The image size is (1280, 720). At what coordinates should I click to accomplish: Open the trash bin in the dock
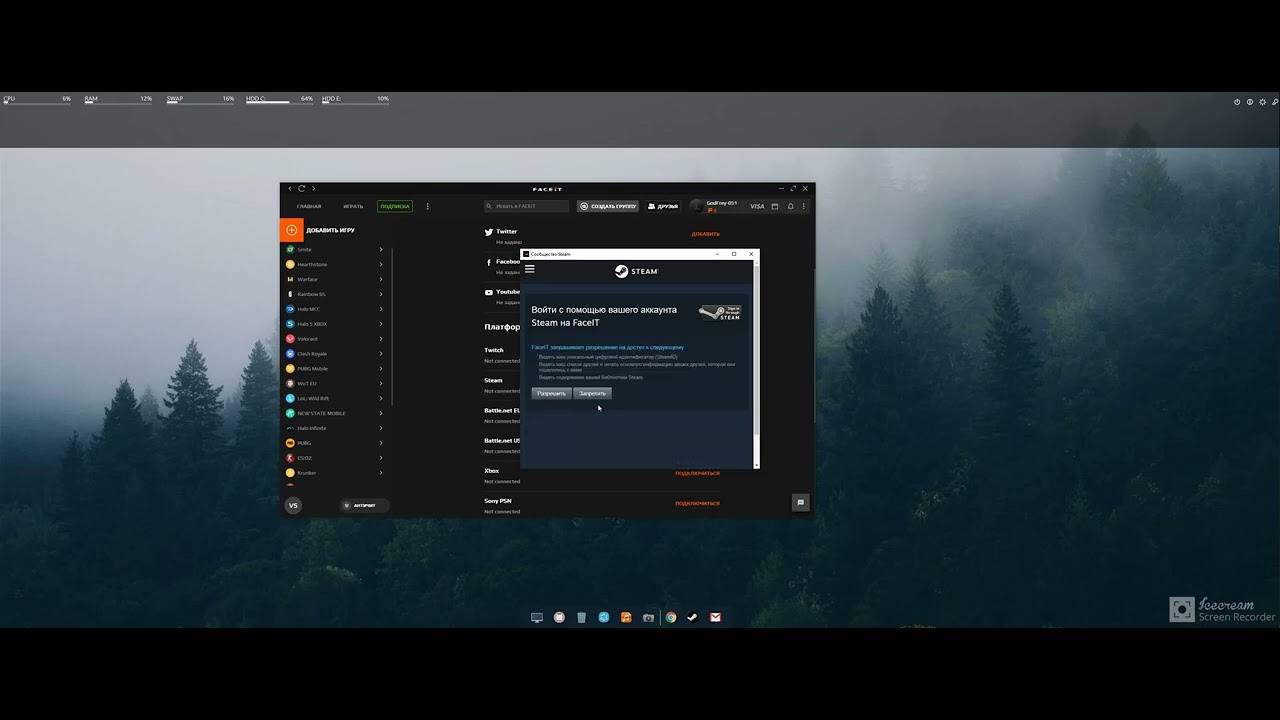pos(581,617)
